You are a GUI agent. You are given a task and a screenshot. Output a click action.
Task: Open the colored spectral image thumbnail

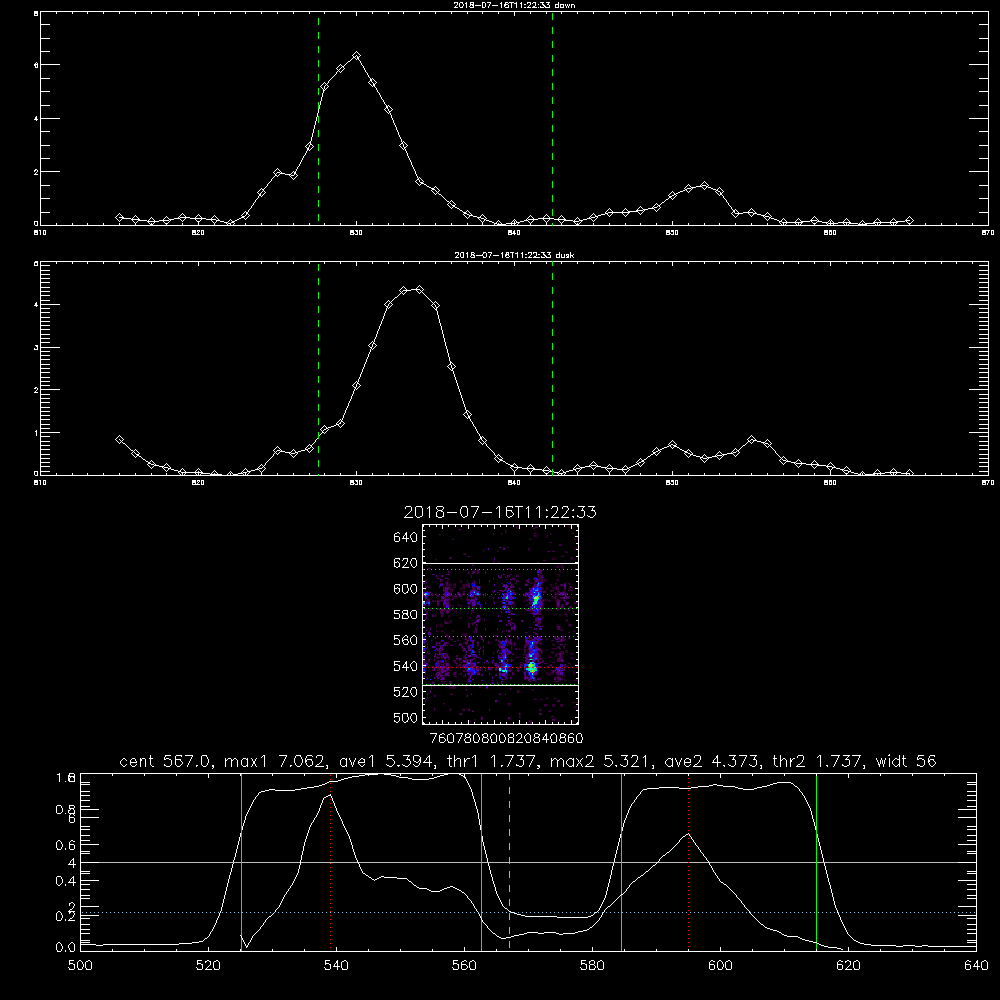(501, 624)
